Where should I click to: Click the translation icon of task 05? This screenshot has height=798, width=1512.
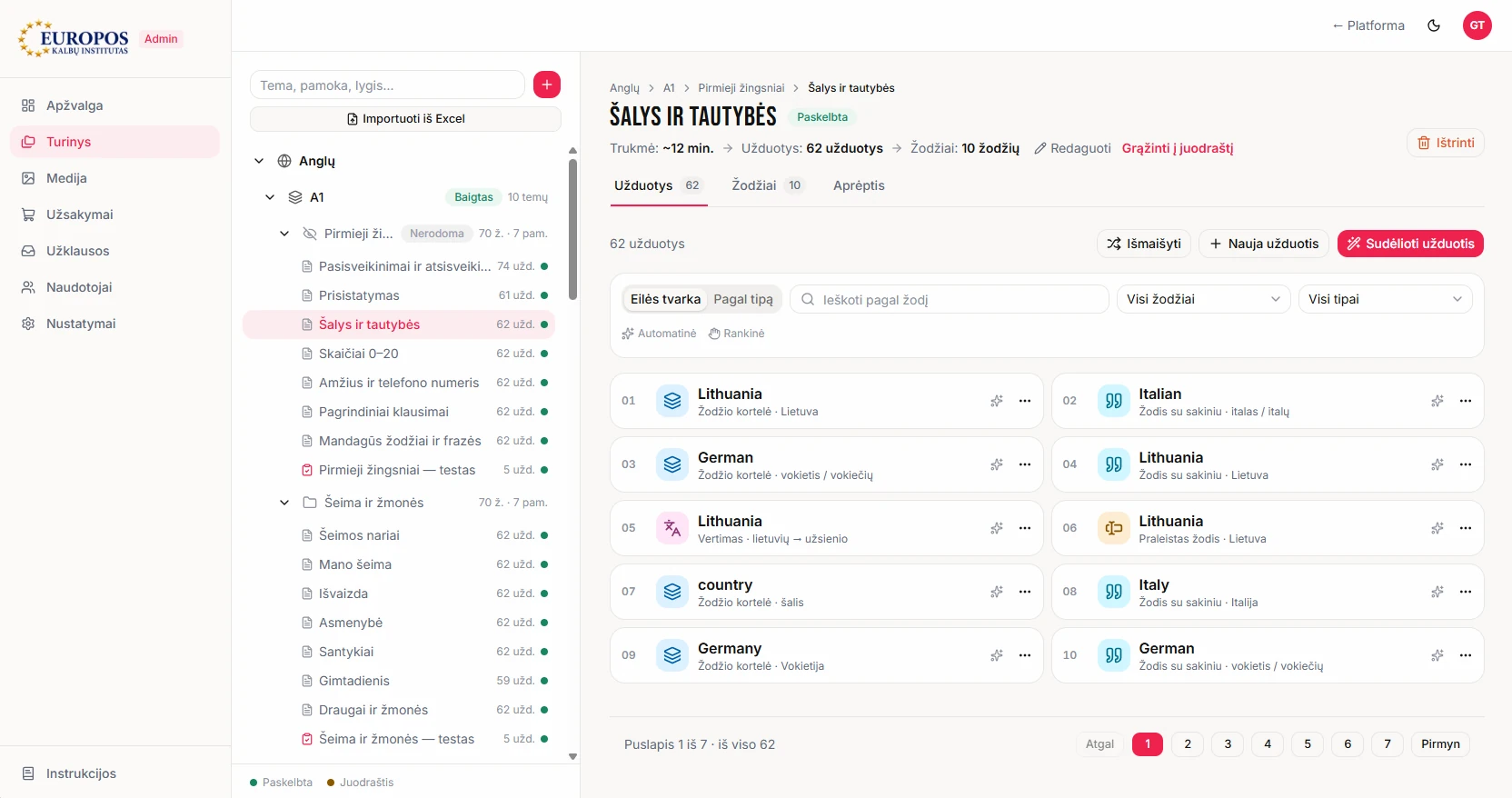(672, 528)
